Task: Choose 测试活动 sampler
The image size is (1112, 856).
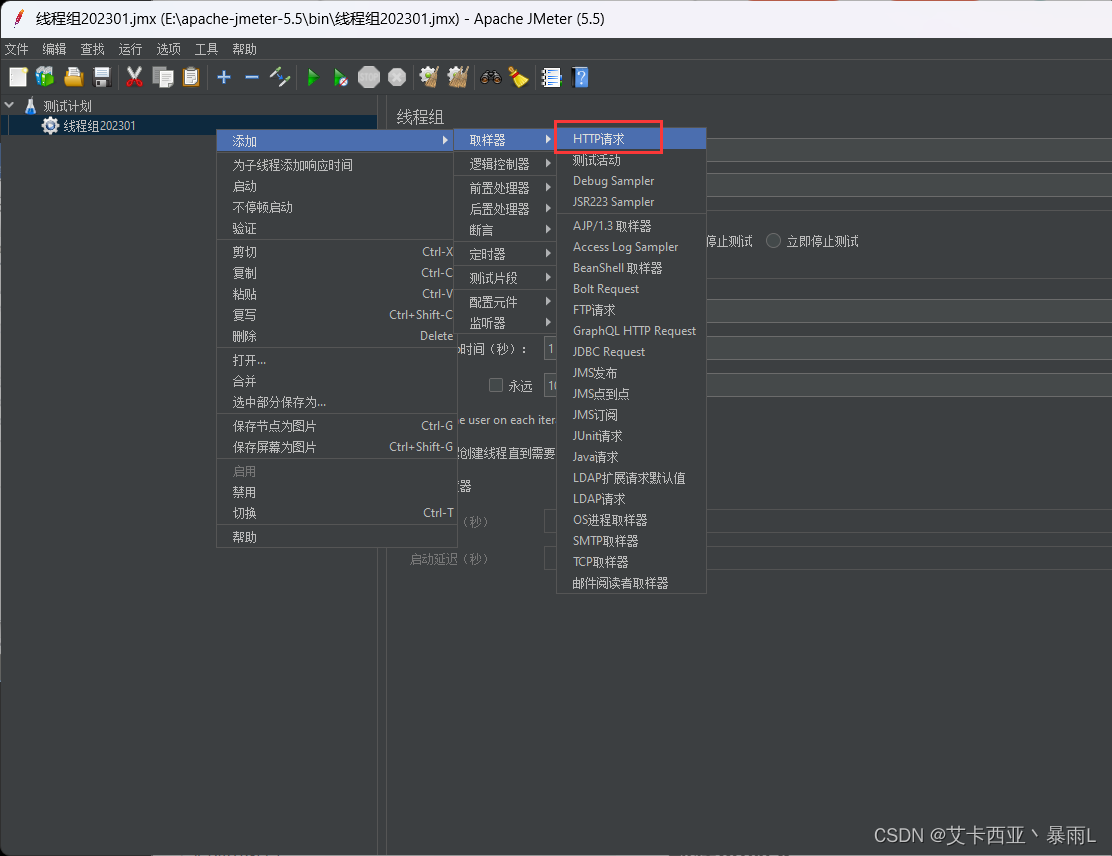Action: click(631, 160)
